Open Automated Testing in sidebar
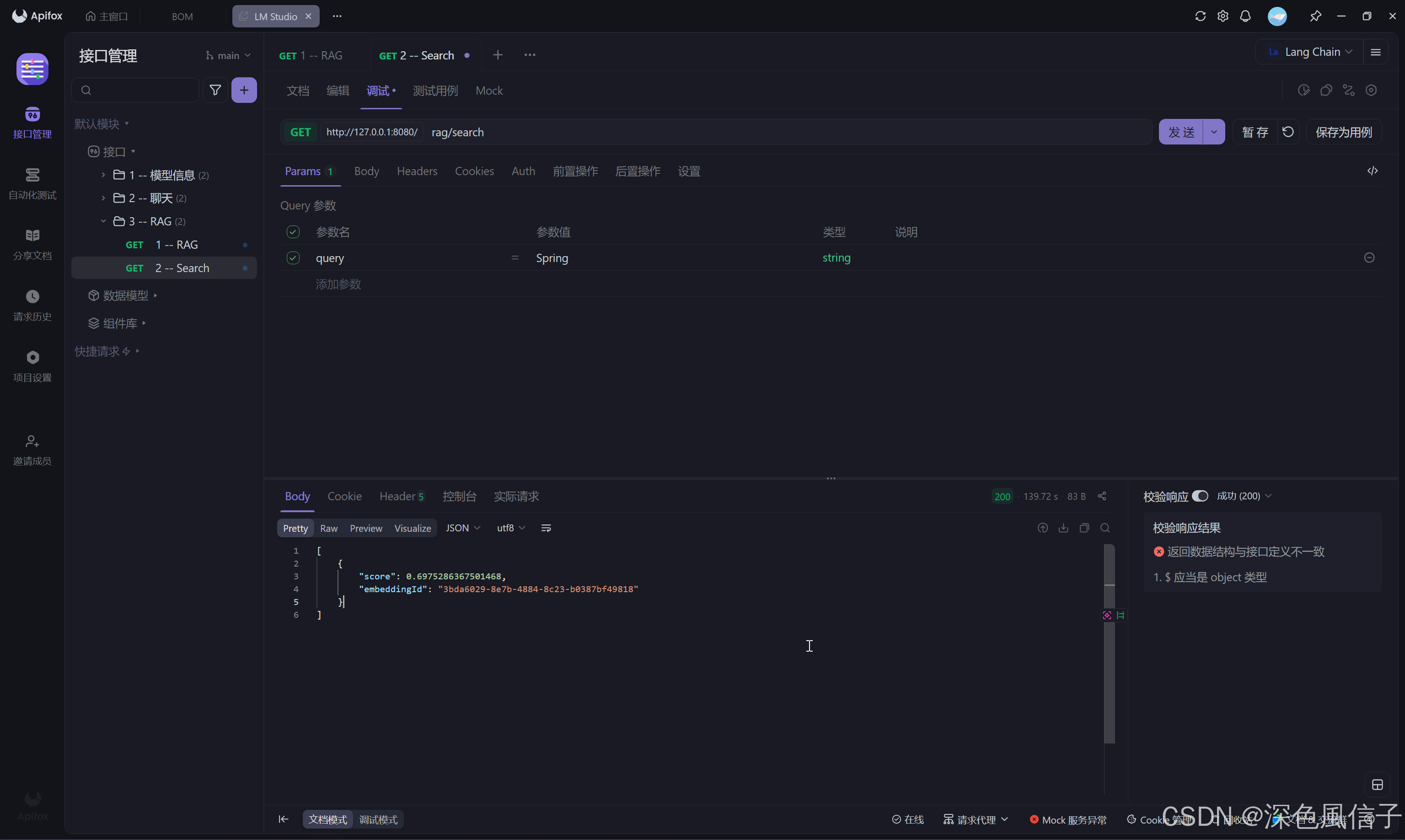The image size is (1405, 840). [x=32, y=183]
